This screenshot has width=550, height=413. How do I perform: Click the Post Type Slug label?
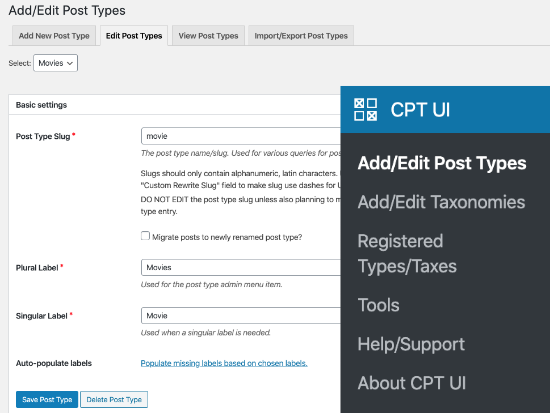(x=43, y=136)
